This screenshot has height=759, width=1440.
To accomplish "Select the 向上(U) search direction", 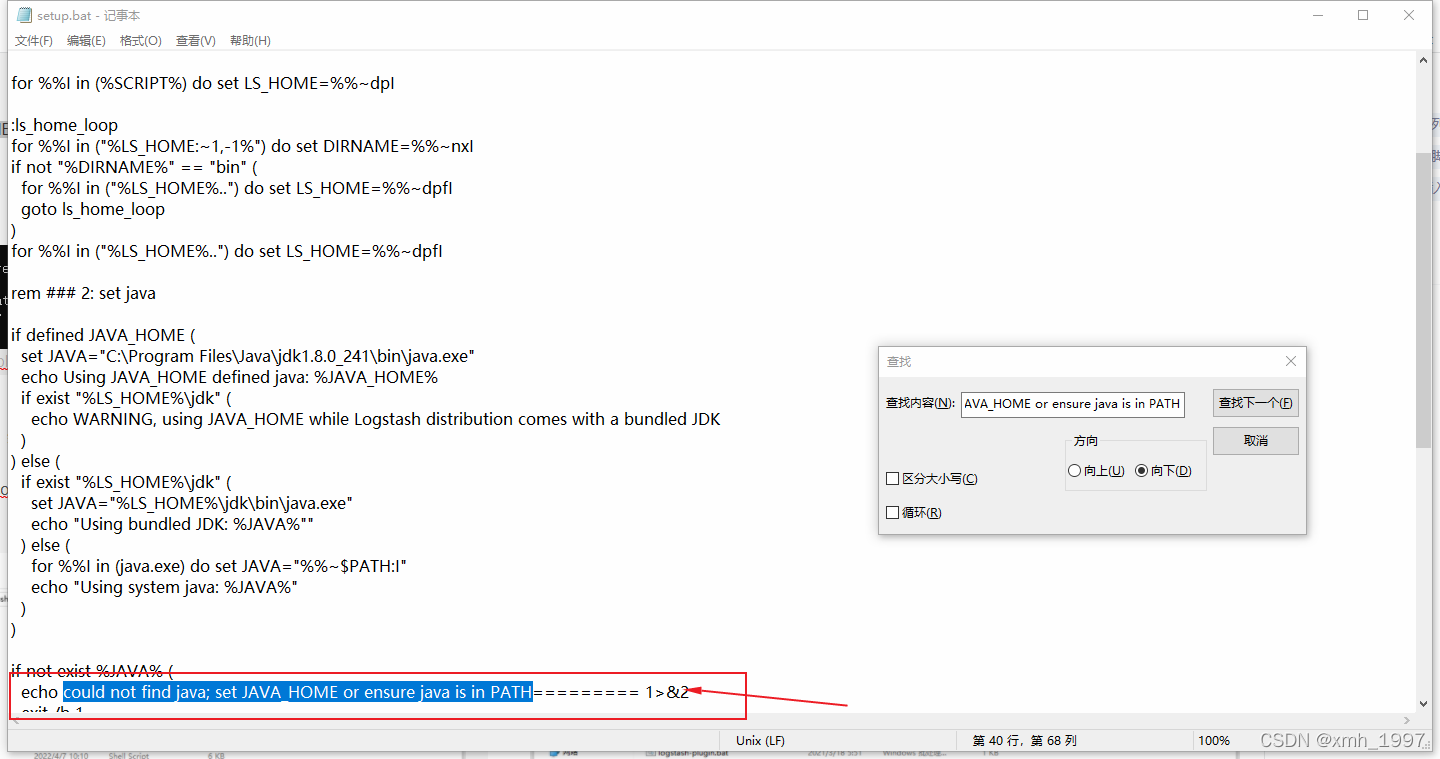I will [x=1074, y=470].
